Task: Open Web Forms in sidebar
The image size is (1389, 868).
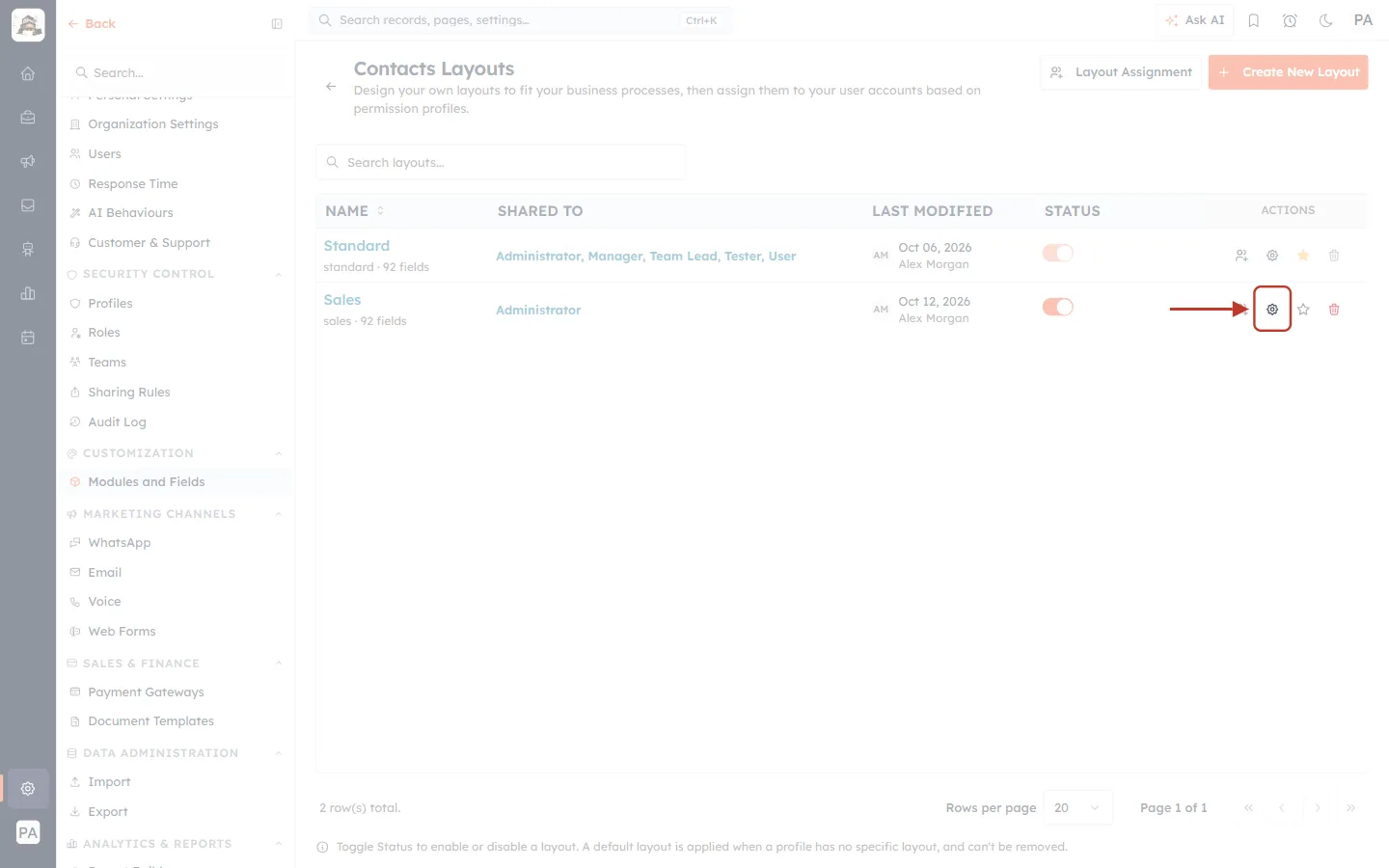Action: (x=122, y=632)
